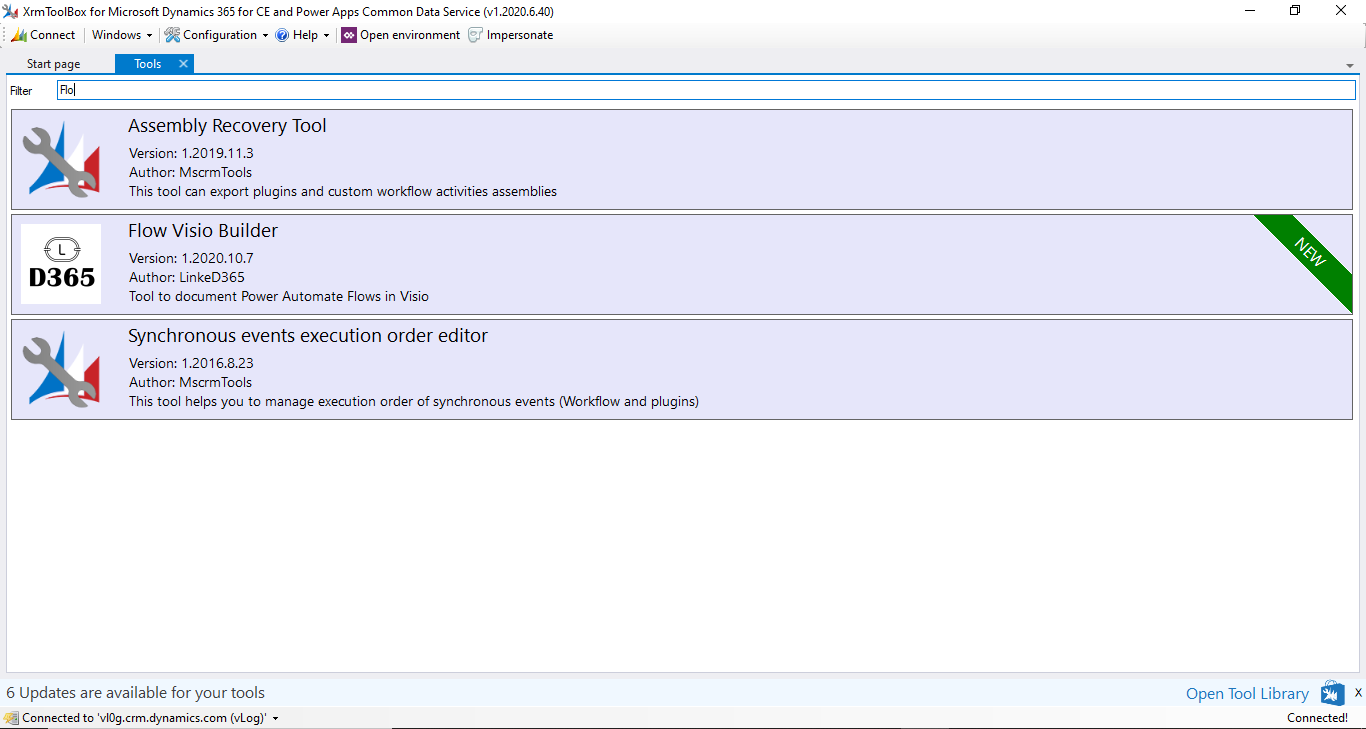1366x729 pixels.
Task: Select the Tools tab
Action: click(148, 64)
